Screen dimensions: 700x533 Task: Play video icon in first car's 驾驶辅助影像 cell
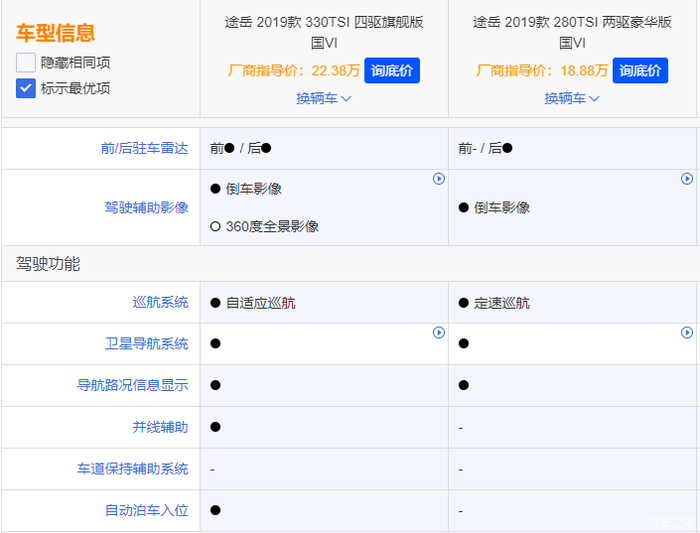pyautogui.click(x=438, y=179)
